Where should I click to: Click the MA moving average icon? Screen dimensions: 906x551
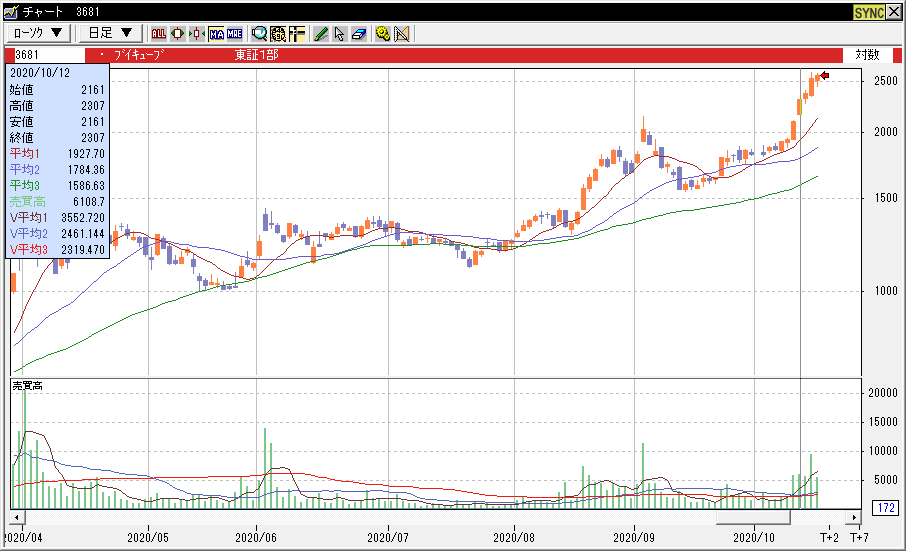[215, 33]
